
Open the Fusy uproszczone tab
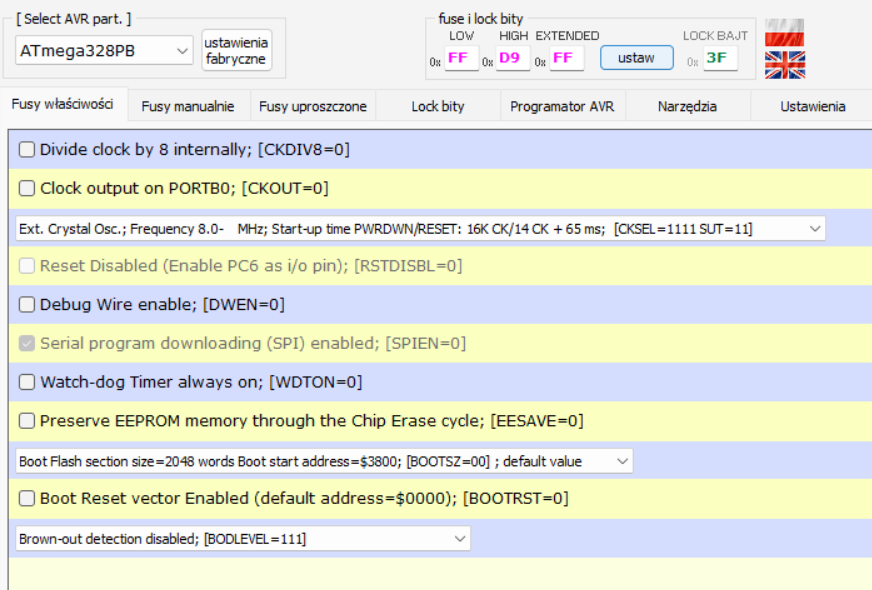coord(313,106)
